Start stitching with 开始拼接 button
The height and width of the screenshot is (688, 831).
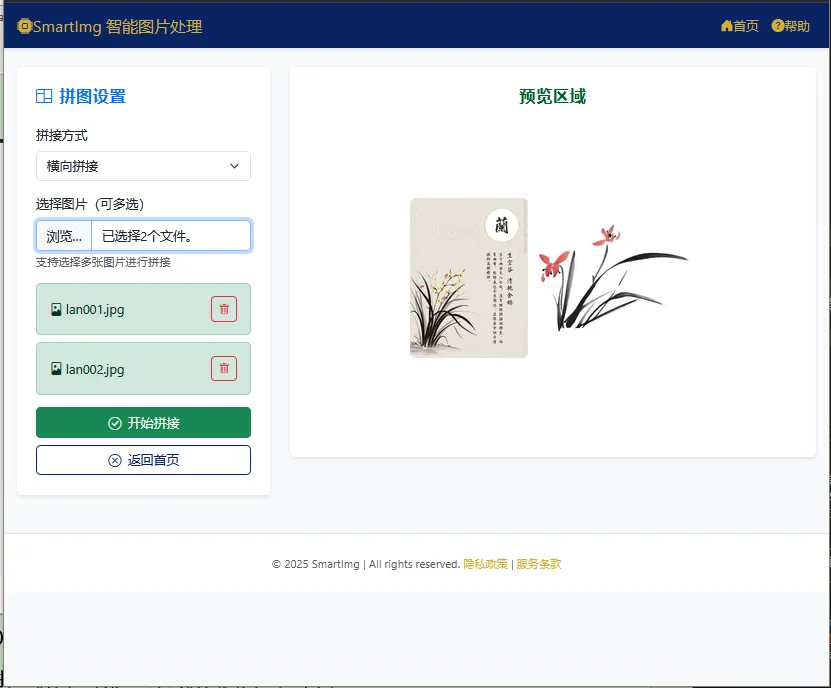[x=143, y=422]
